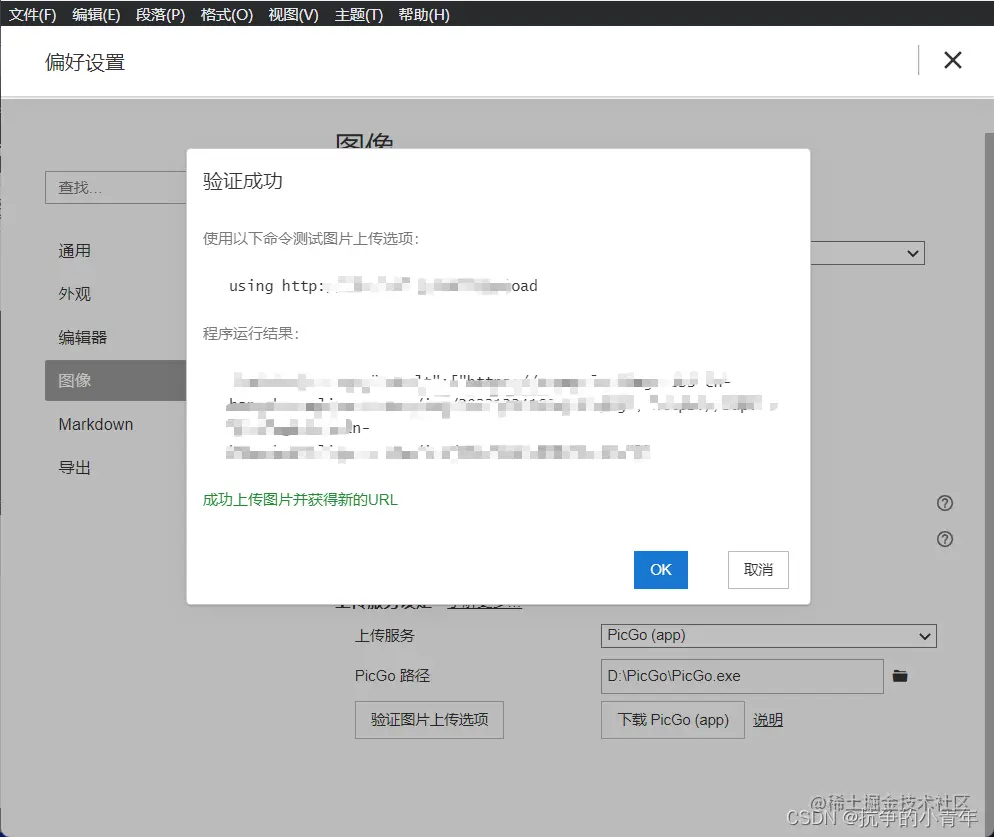
Task: Click the using http command text
Action: point(383,286)
